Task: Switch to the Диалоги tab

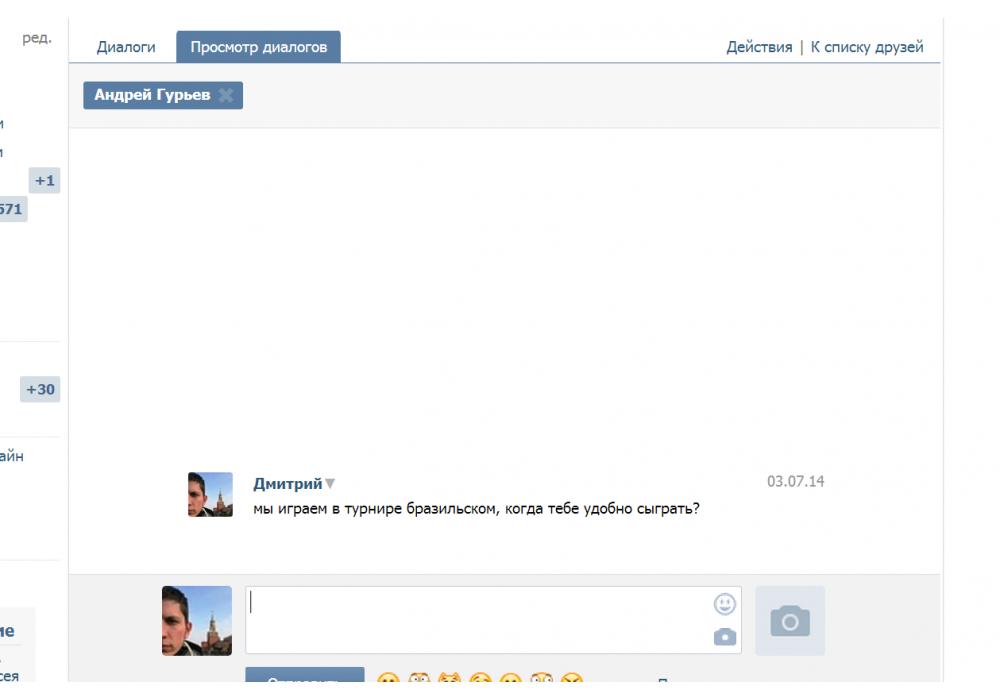Action: pyautogui.click(x=126, y=47)
